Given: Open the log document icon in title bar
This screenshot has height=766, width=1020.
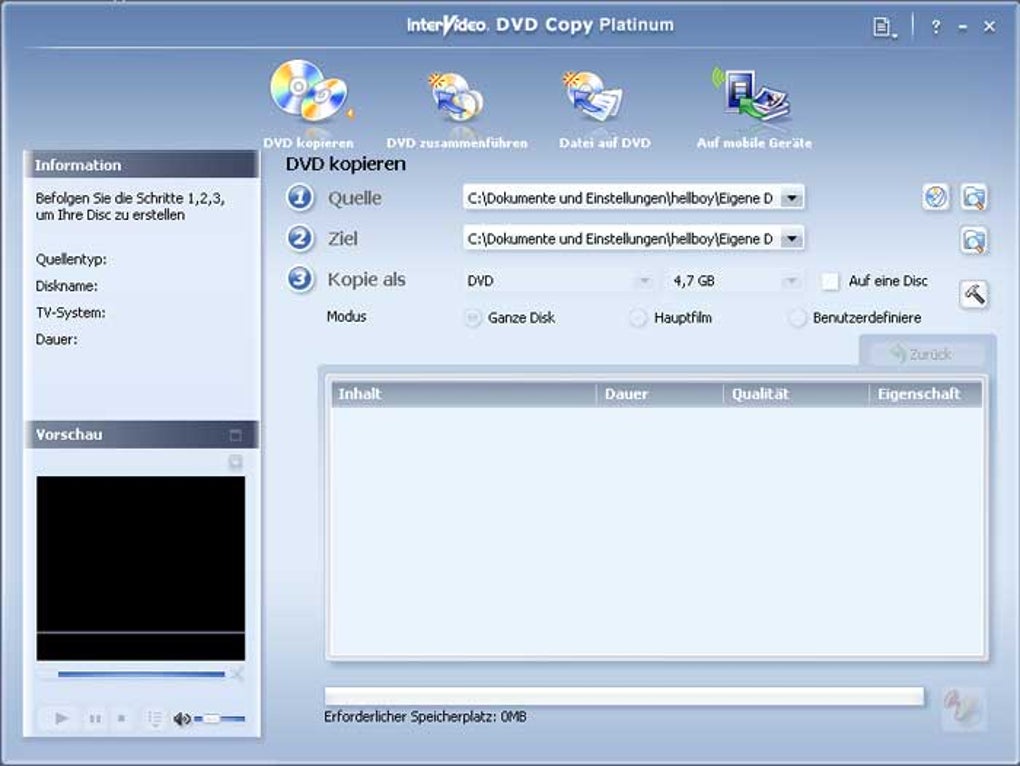Looking at the screenshot, I should pyautogui.click(x=883, y=27).
